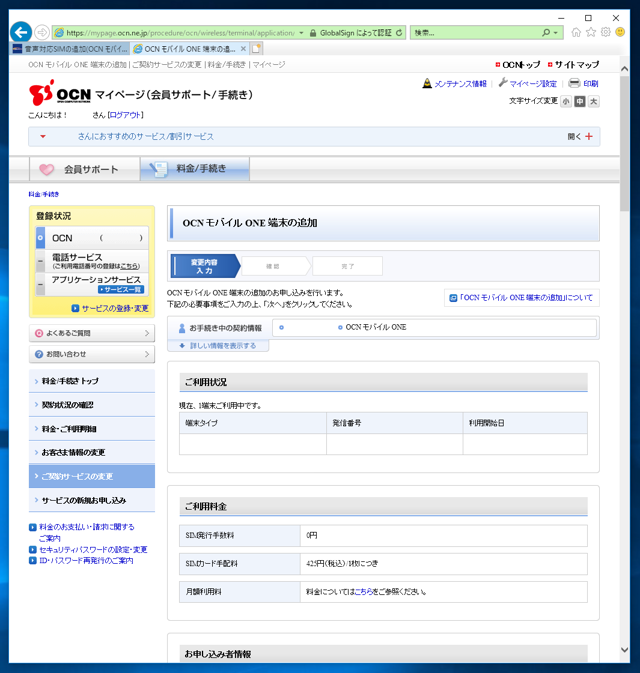Screen dimensions: 640x673
Task: Click the メンテナンス情報 warning icon
Action: pos(427,83)
